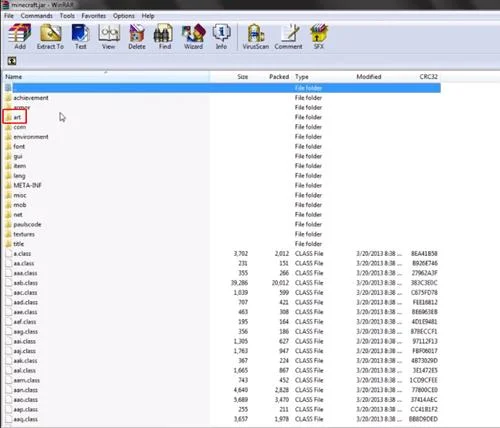Open the Options menu
Viewport: 500px width, 428px height.
[x=124, y=16]
